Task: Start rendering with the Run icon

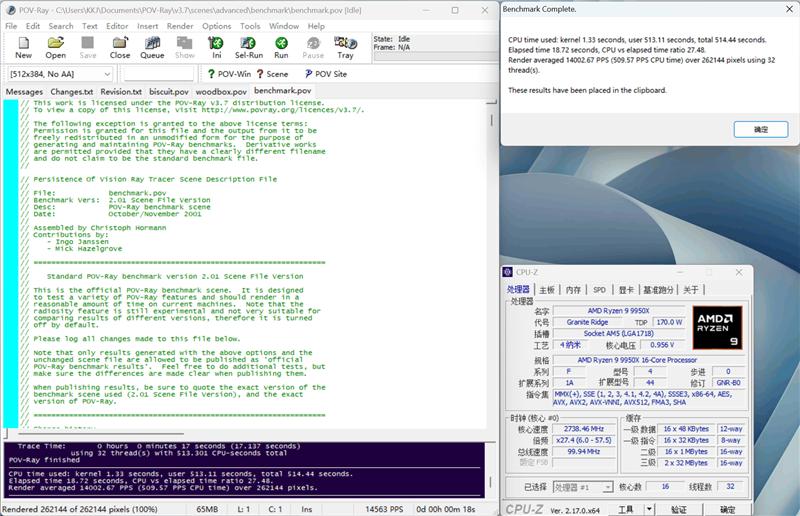Action: [281, 48]
